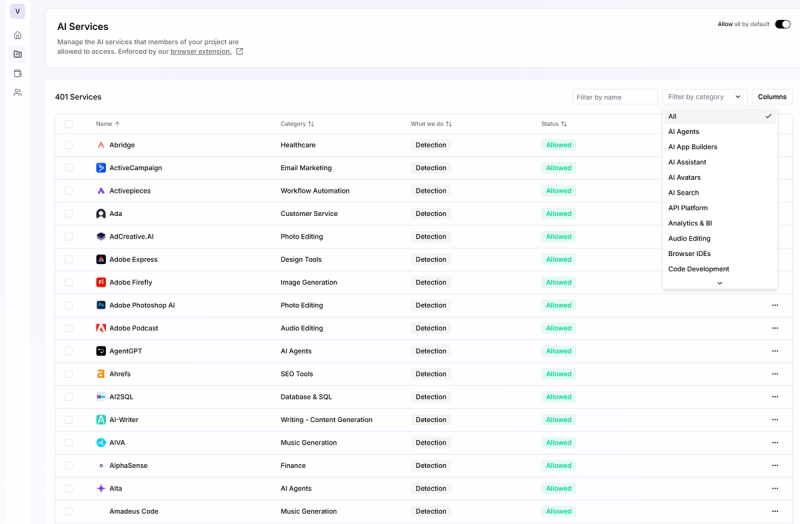The image size is (800, 524).
Task: Open the members icon in sidebar
Action: click(17, 92)
